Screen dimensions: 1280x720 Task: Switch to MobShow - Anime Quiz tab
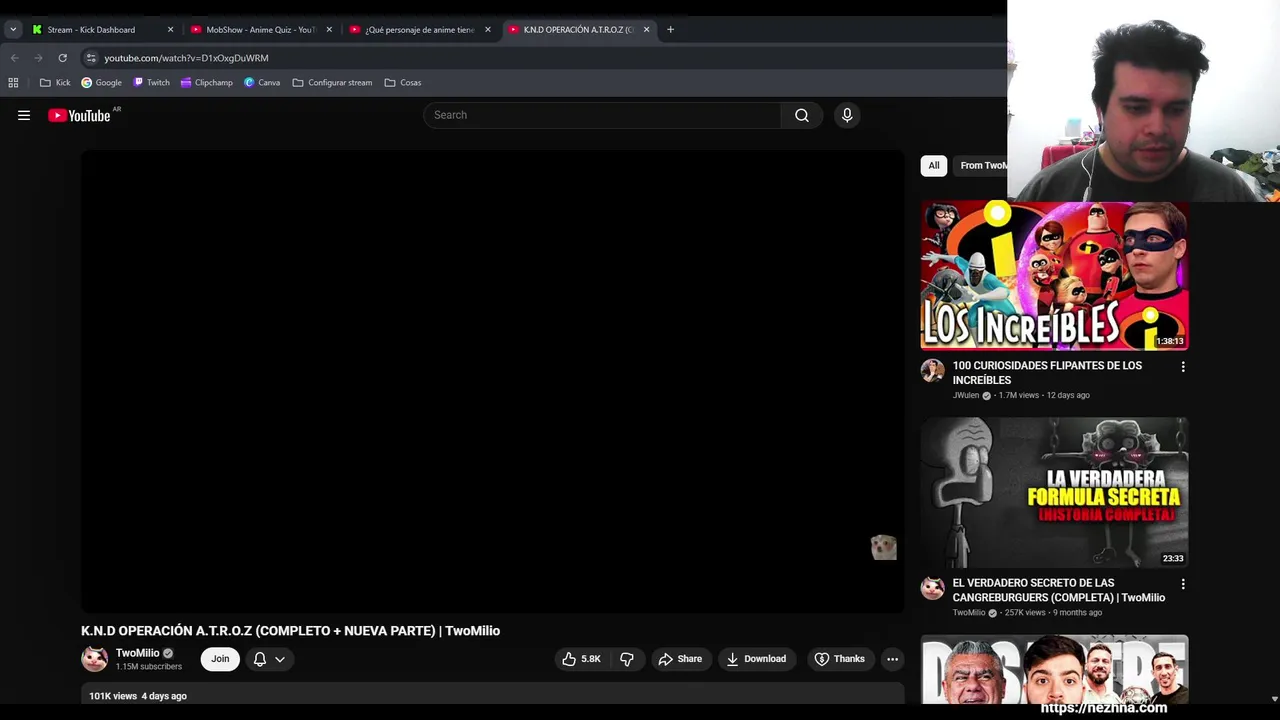pos(260,30)
